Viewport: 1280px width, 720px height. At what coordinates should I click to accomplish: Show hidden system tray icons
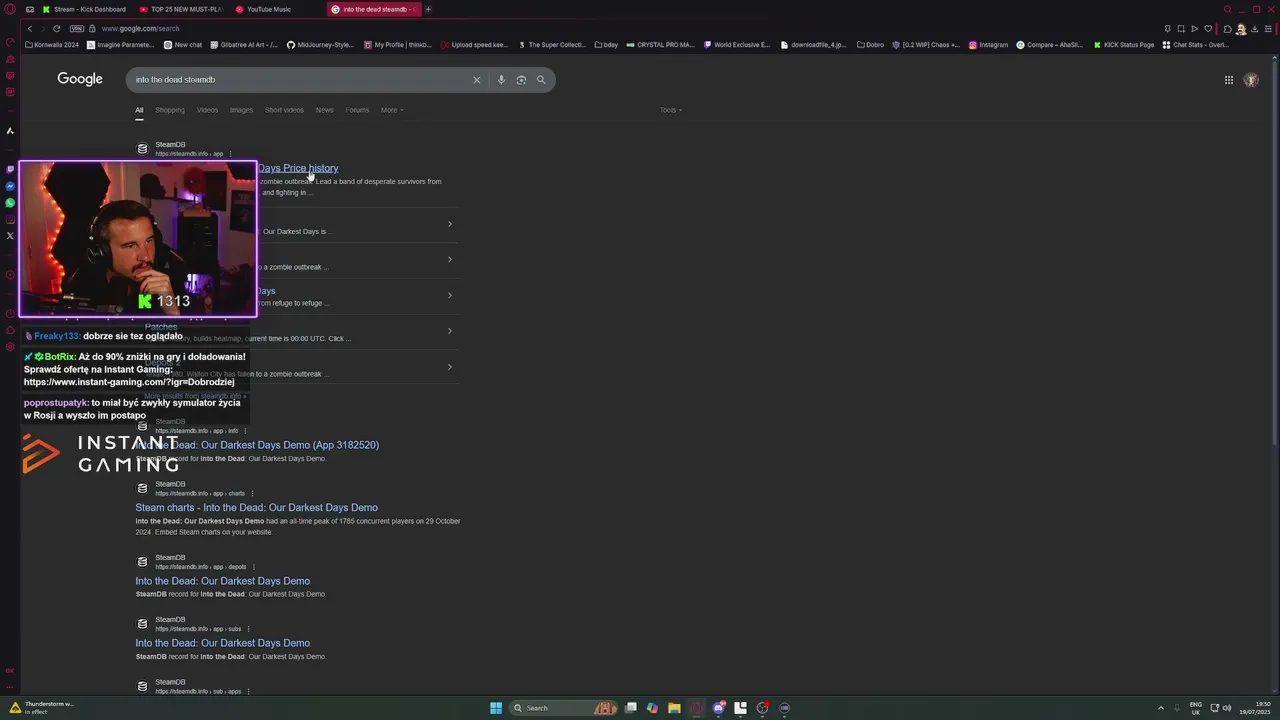point(1161,708)
